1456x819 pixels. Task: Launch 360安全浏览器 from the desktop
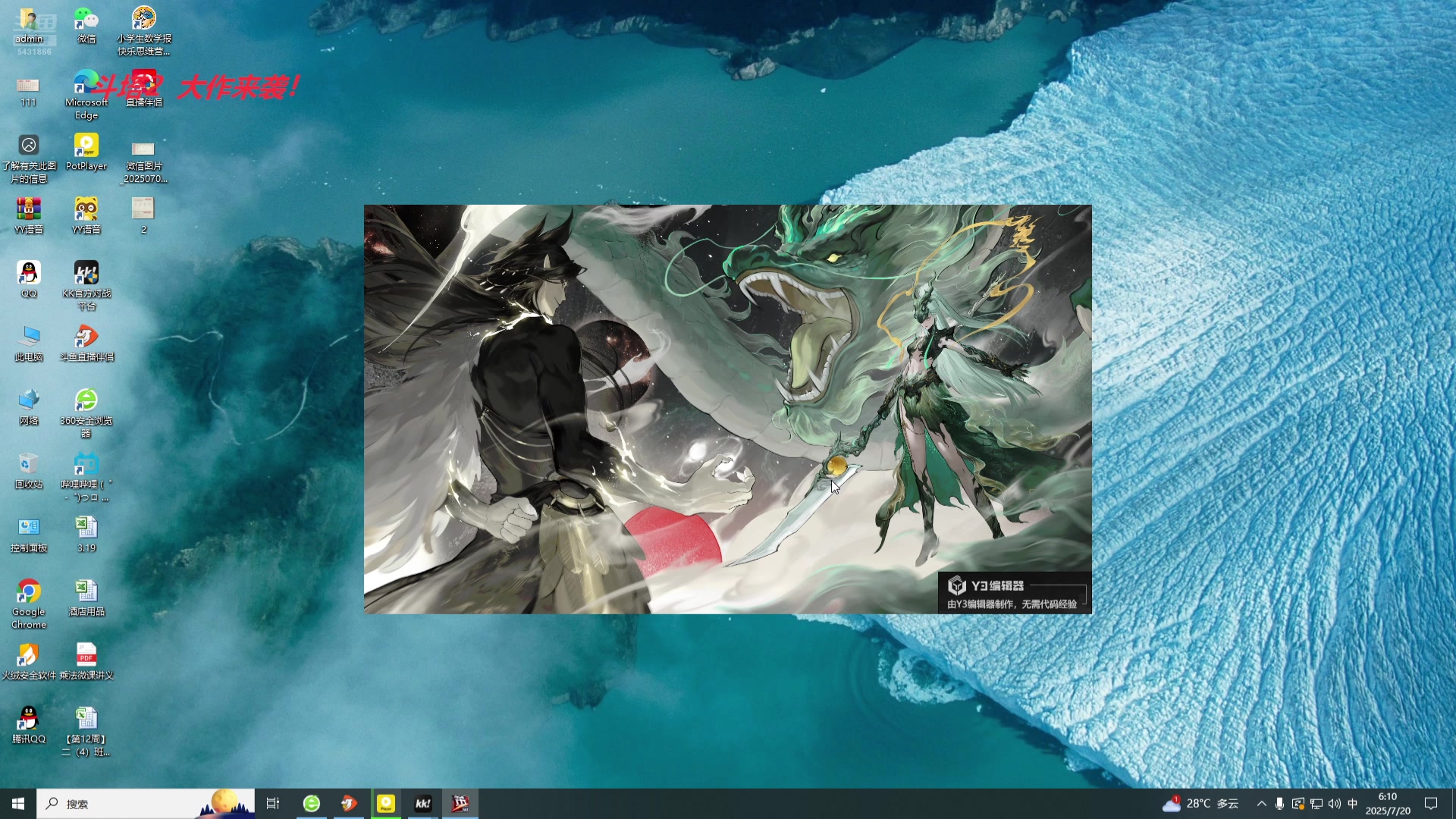(x=86, y=414)
